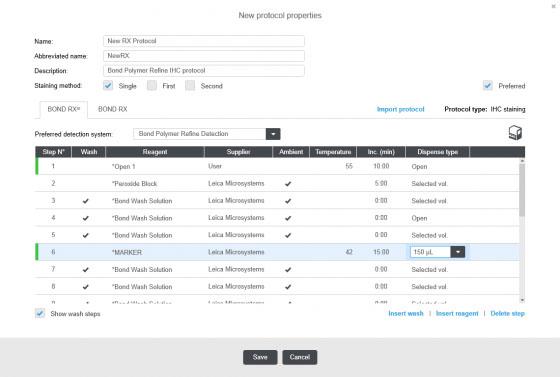Click the Wash checkmark in step 3 row
Viewport: 560px width, 377px height.
tap(85, 201)
